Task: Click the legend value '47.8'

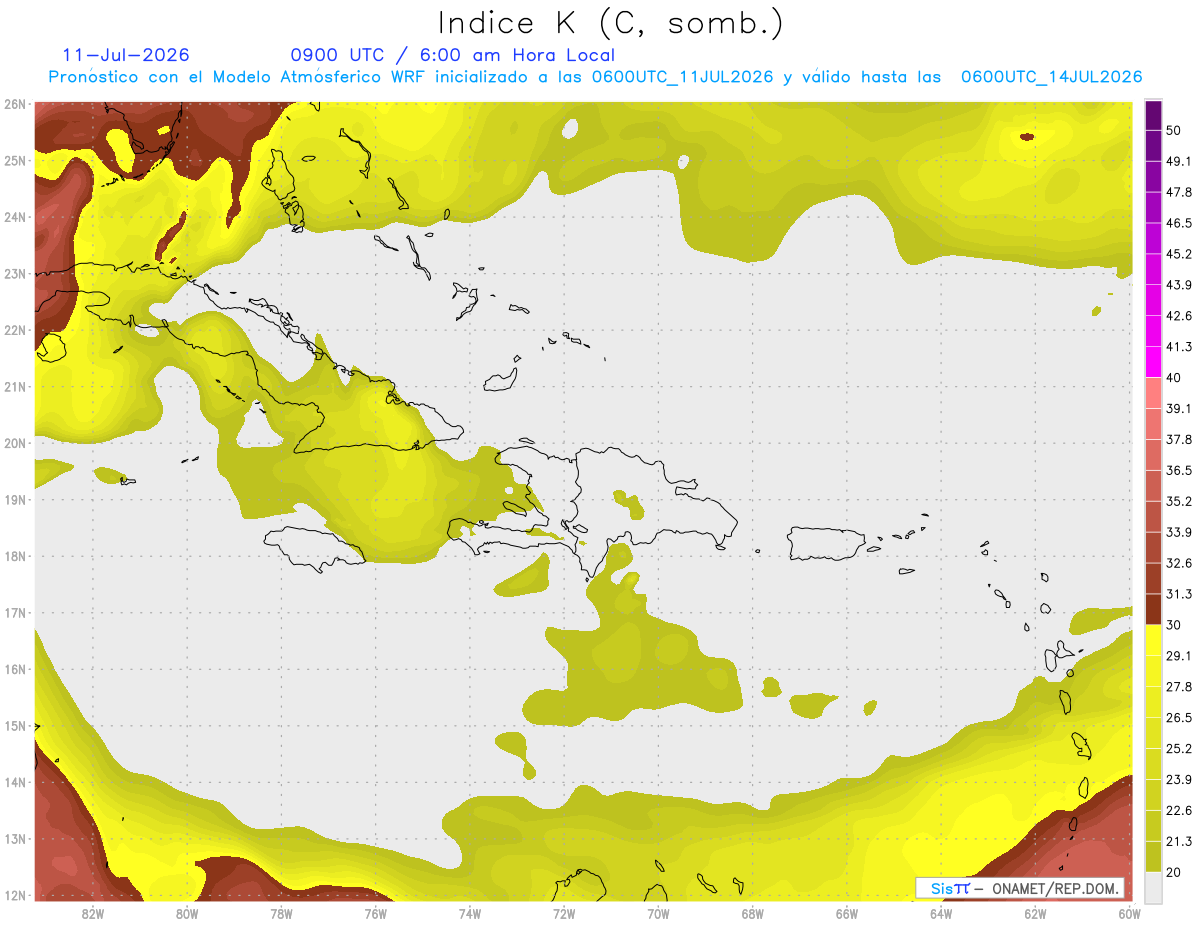Action: click(x=1178, y=192)
